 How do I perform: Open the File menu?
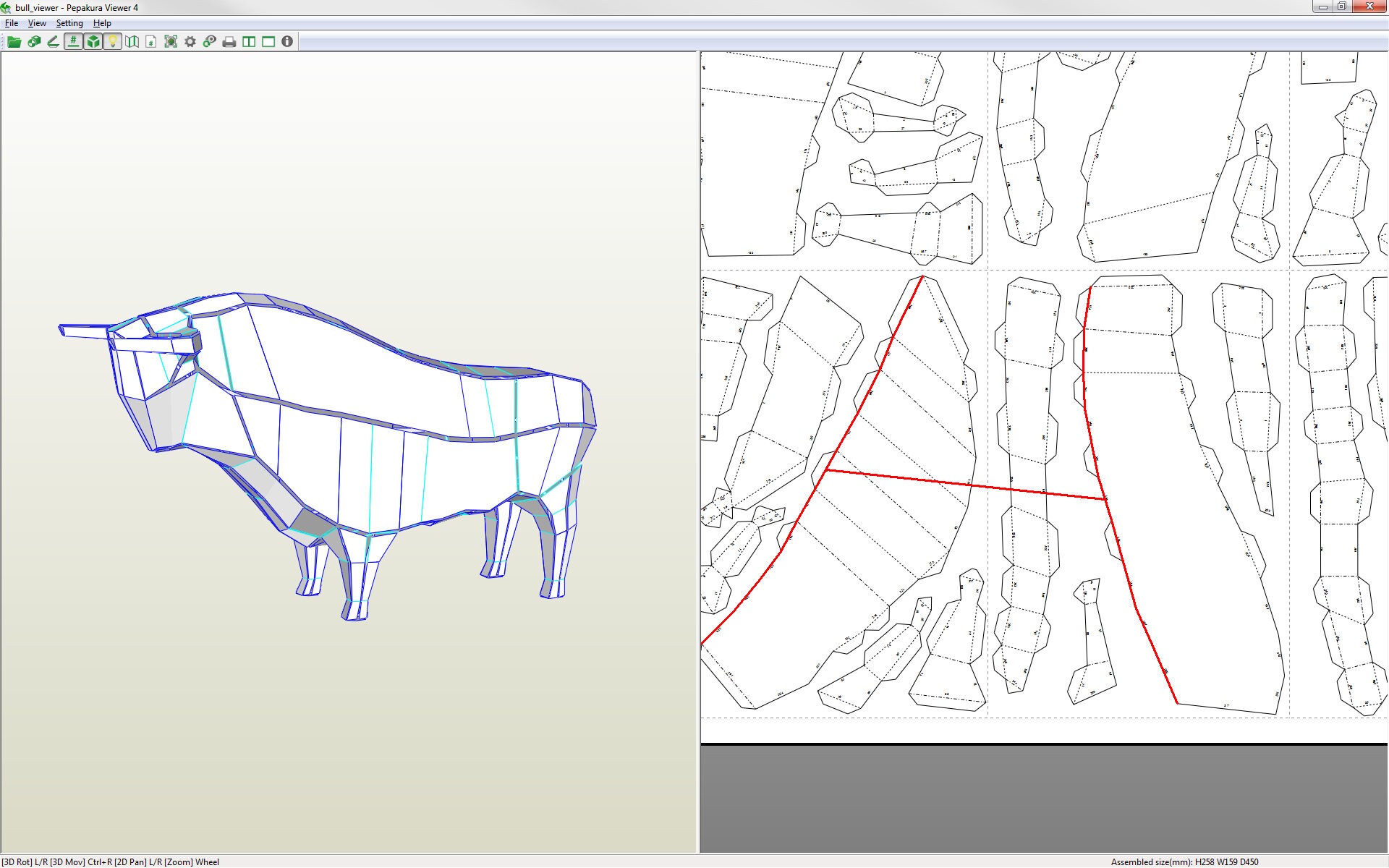click(x=12, y=23)
